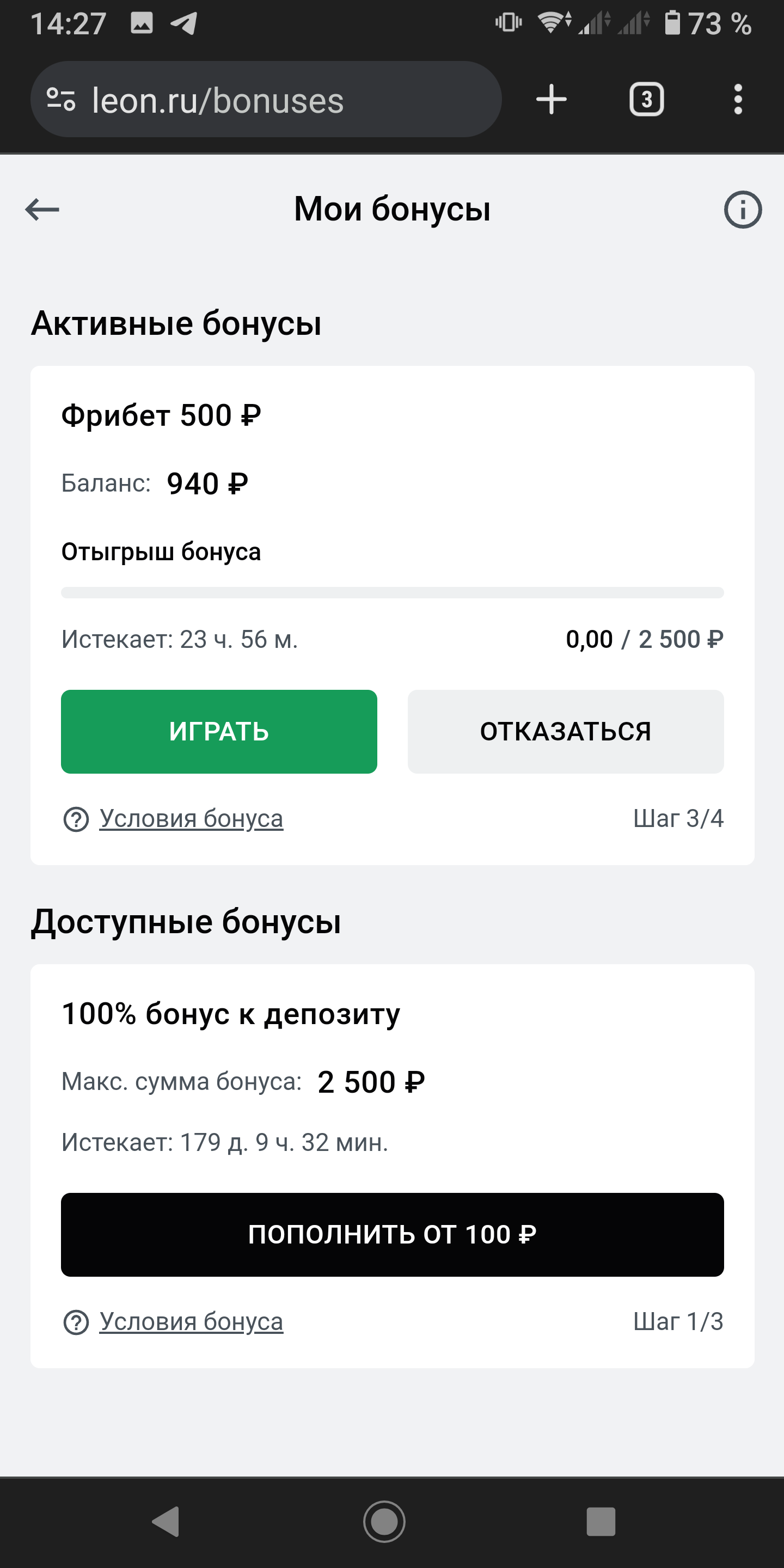Open a new browser tab with plus icon

(551, 99)
